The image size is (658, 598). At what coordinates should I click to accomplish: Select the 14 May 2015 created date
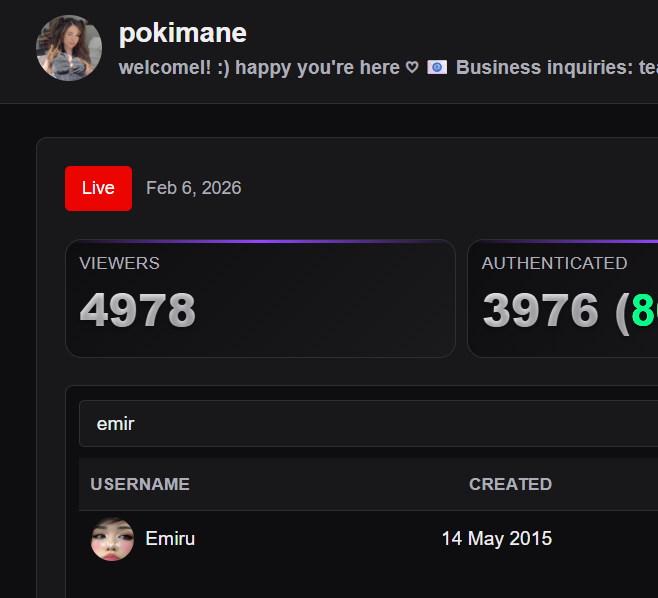point(497,538)
